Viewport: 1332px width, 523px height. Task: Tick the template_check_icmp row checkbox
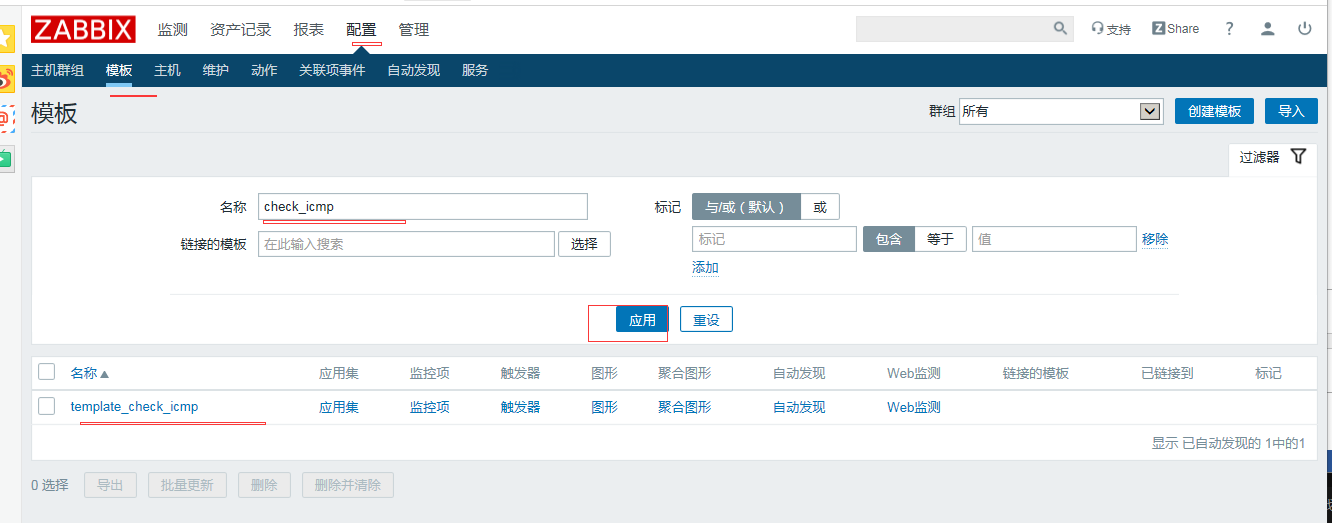coord(47,406)
